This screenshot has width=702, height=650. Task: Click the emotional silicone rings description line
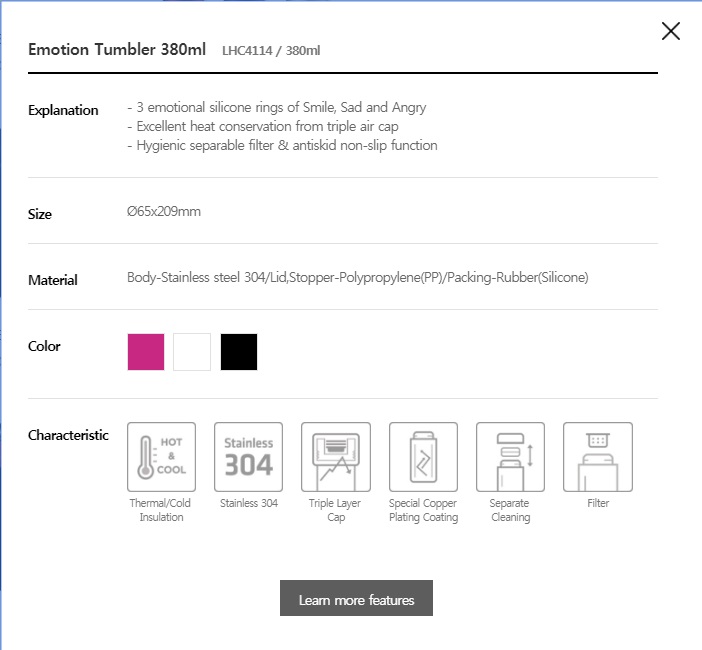click(x=278, y=107)
